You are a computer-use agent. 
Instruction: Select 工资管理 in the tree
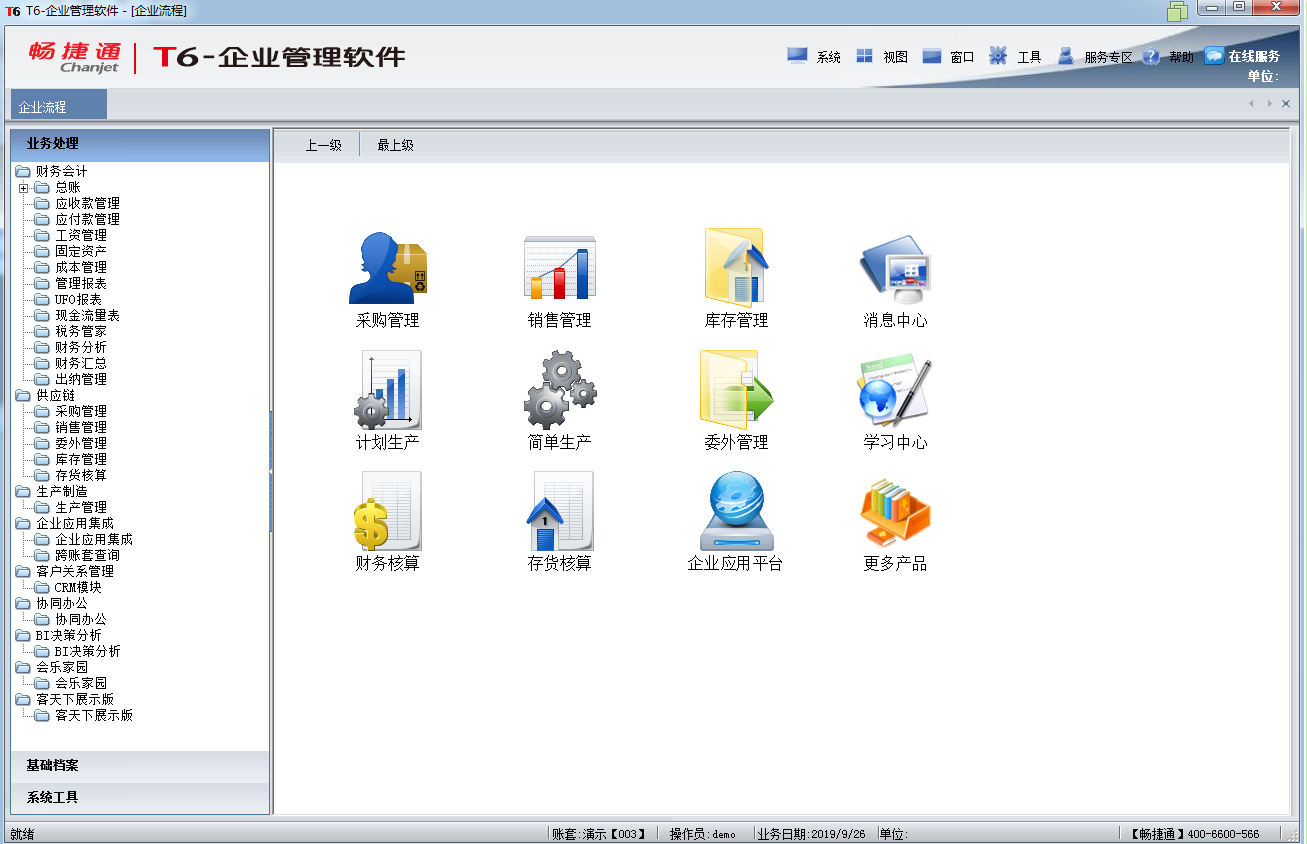point(81,235)
